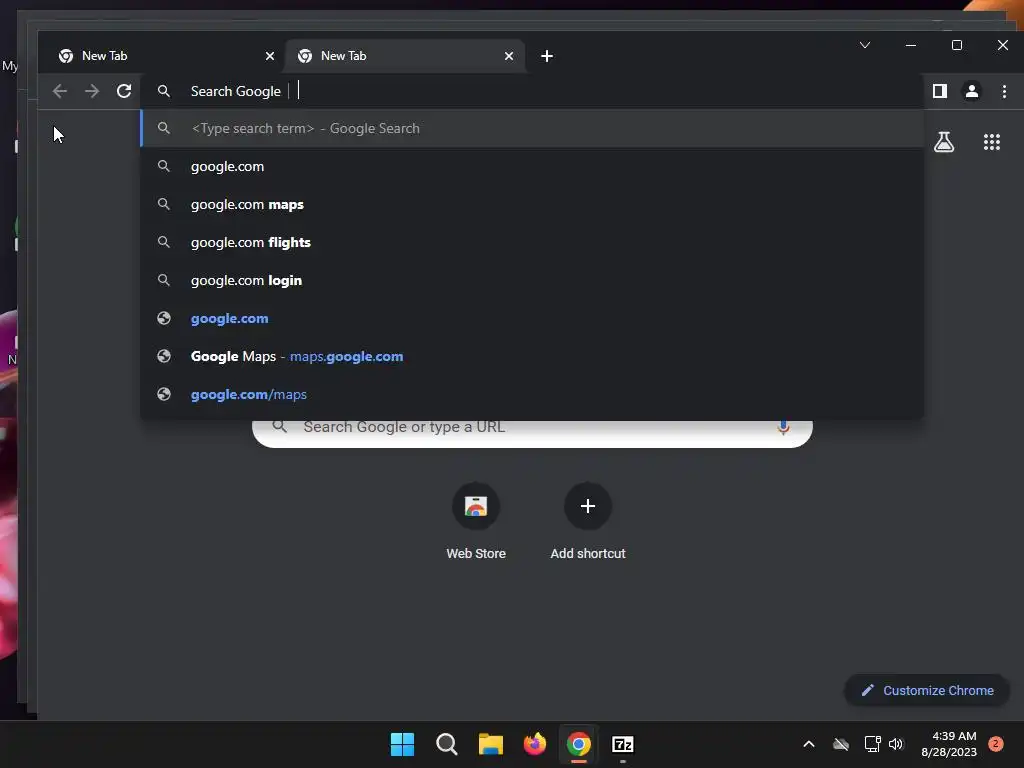
Task: Open the Google apps grid
Action: coord(992,142)
